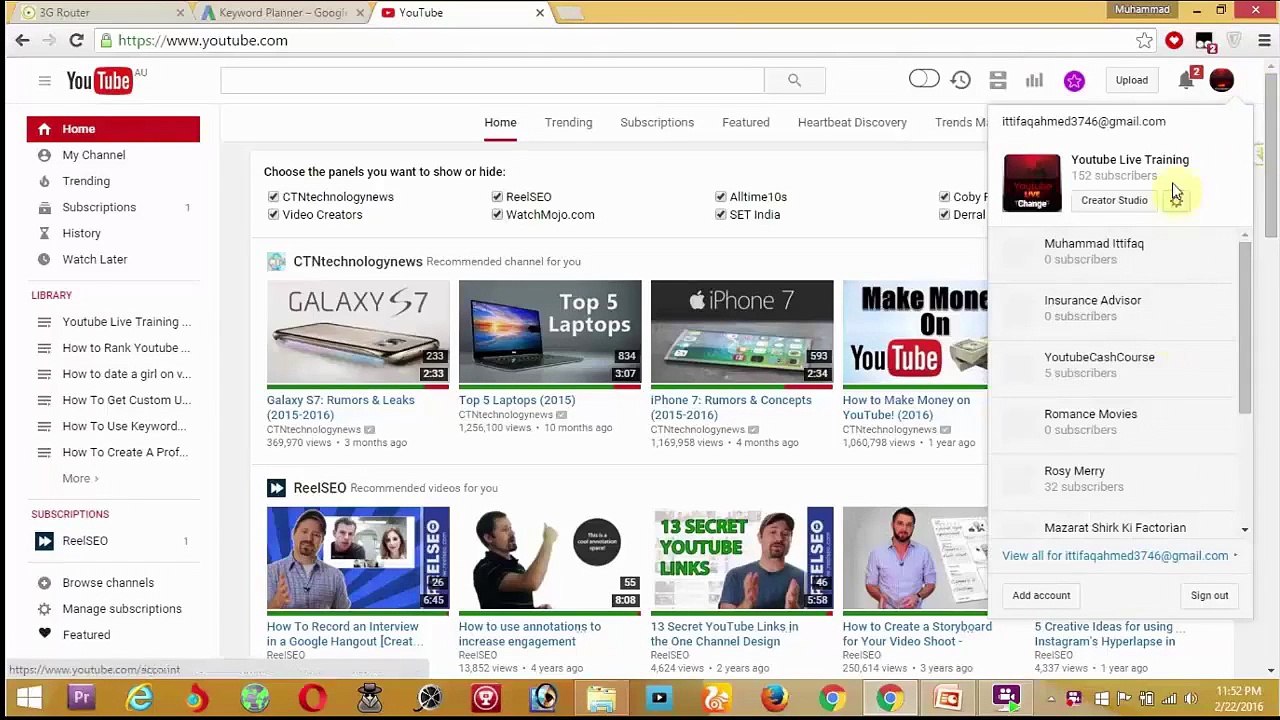Click Add account button
Screen dimensions: 1280x720
(1041, 595)
